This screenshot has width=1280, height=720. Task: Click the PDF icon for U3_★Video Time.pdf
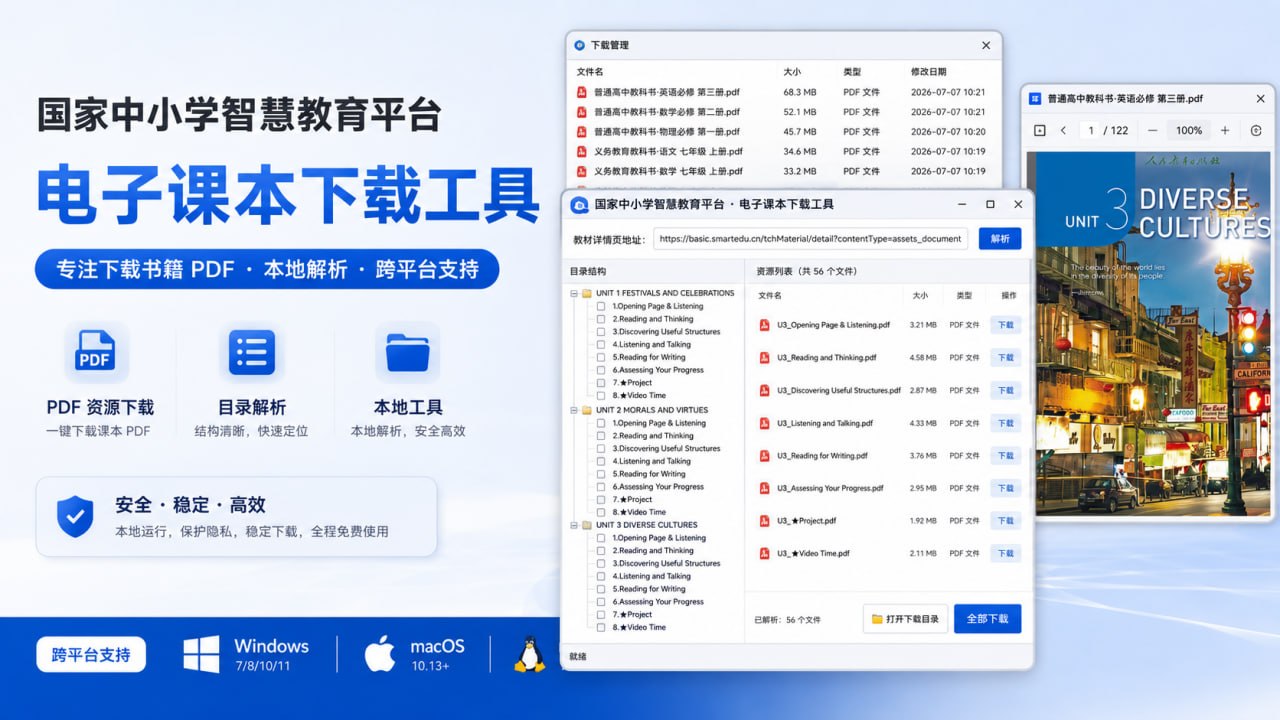764,553
